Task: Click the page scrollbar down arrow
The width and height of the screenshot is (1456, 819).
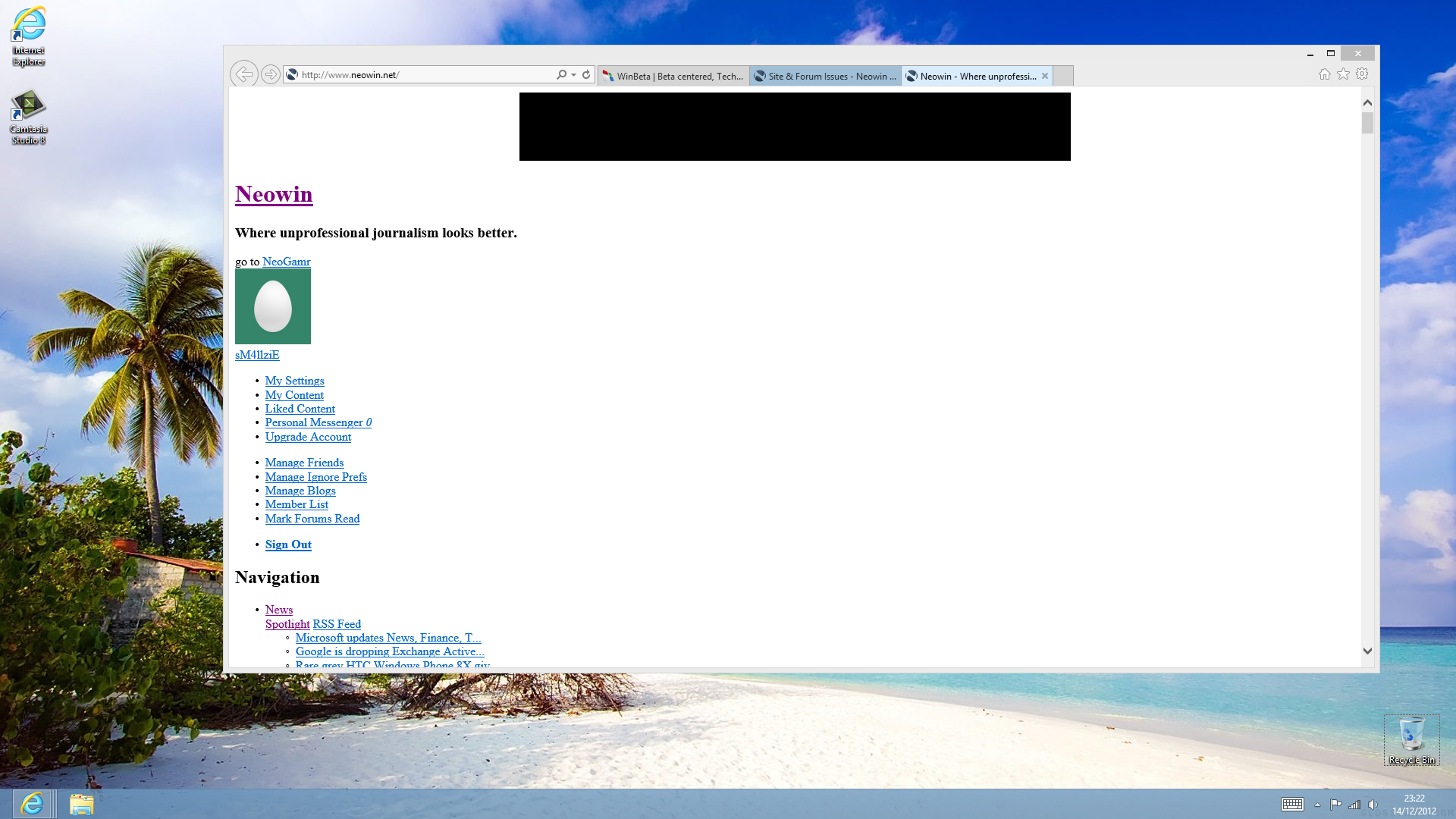Action: coord(1367,651)
